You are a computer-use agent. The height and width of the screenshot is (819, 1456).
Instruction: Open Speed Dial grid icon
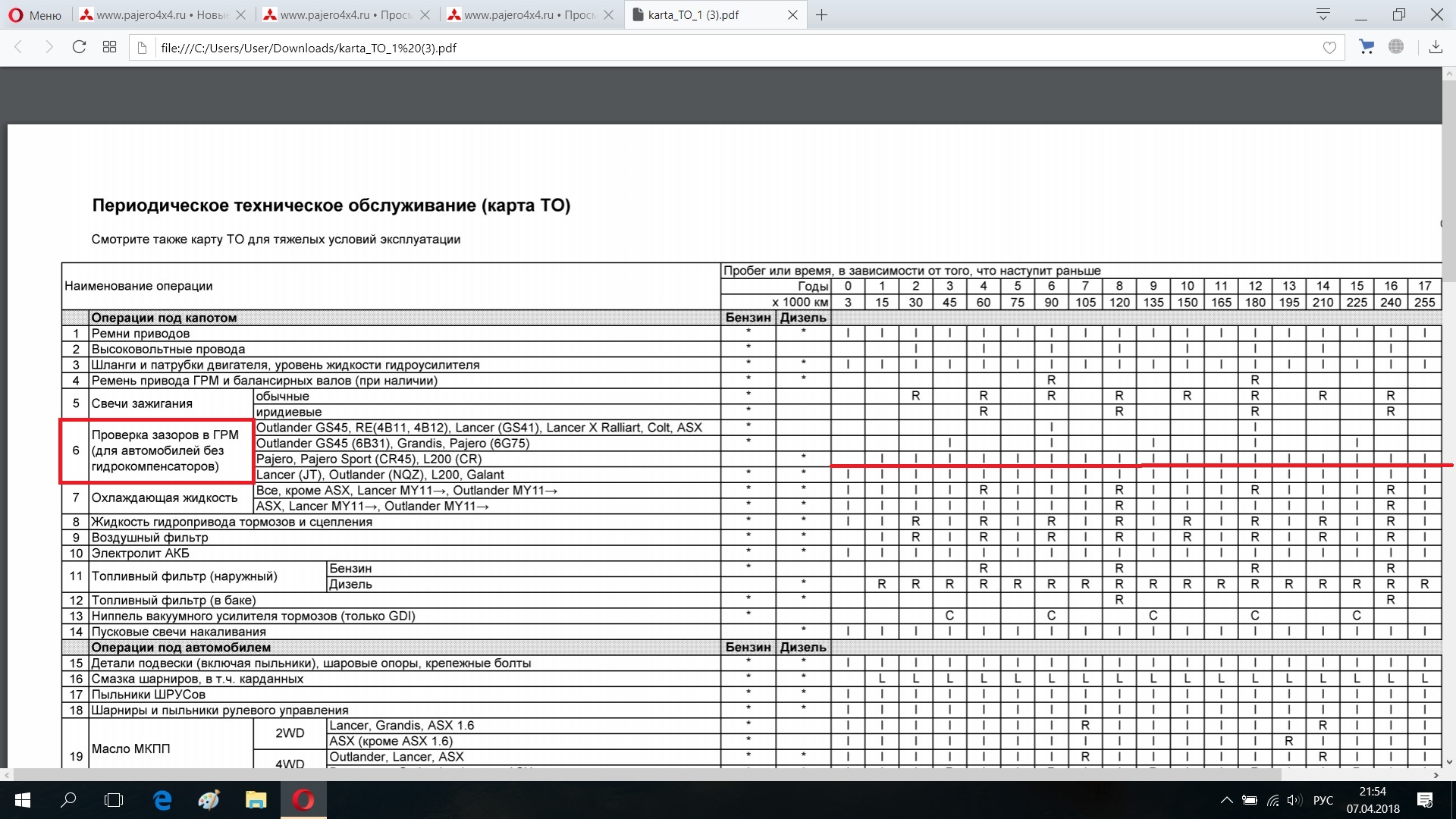(109, 47)
